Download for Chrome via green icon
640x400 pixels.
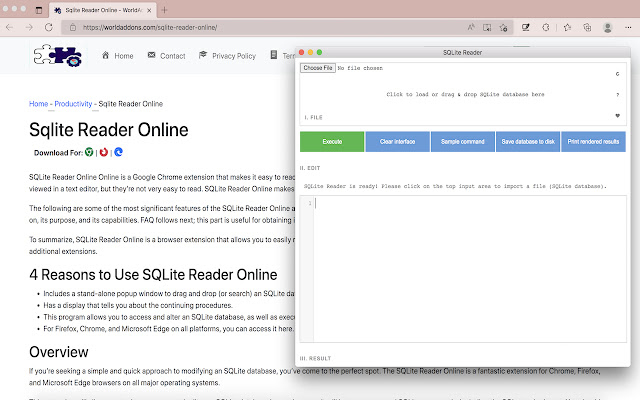(x=89, y=152)
